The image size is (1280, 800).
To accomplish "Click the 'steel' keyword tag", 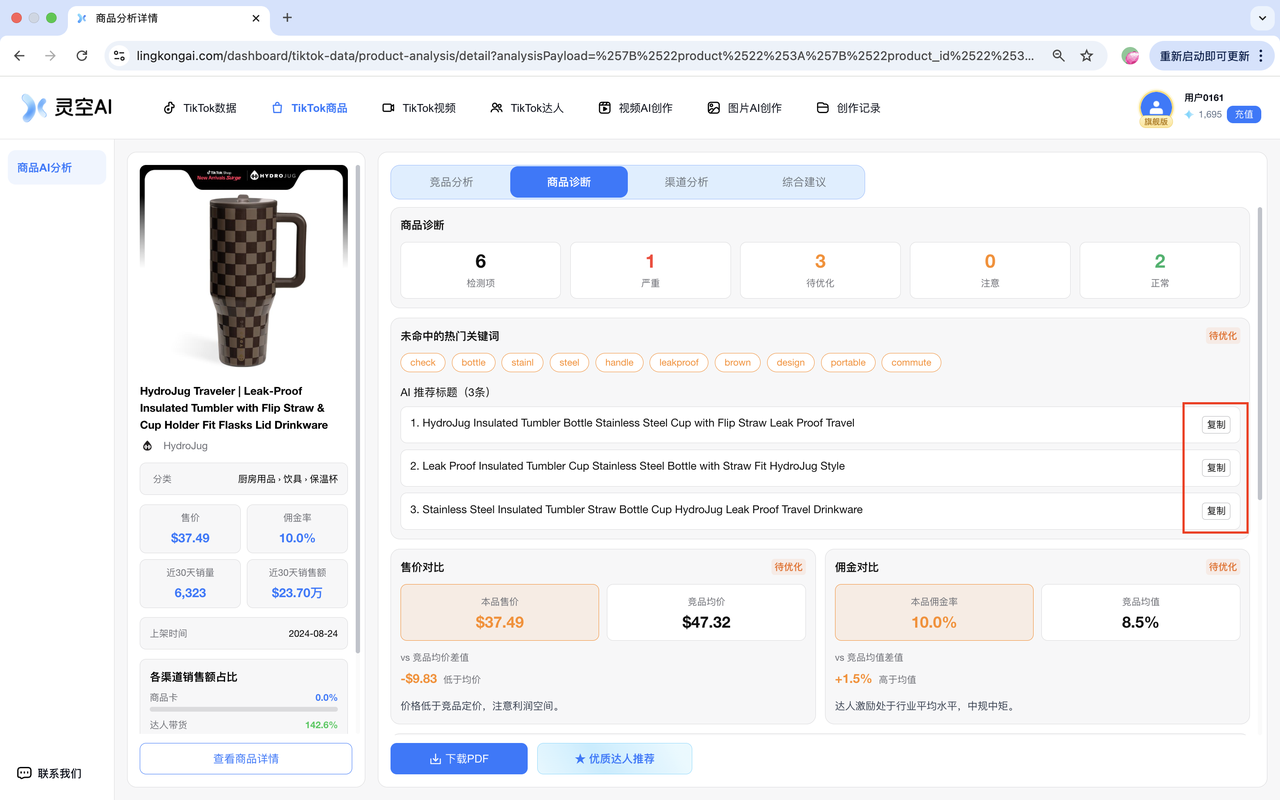I will click(570, 362).
